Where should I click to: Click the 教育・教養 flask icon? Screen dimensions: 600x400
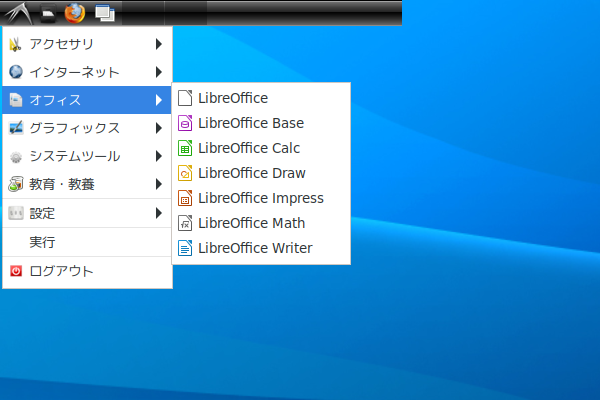pos(16,184)
